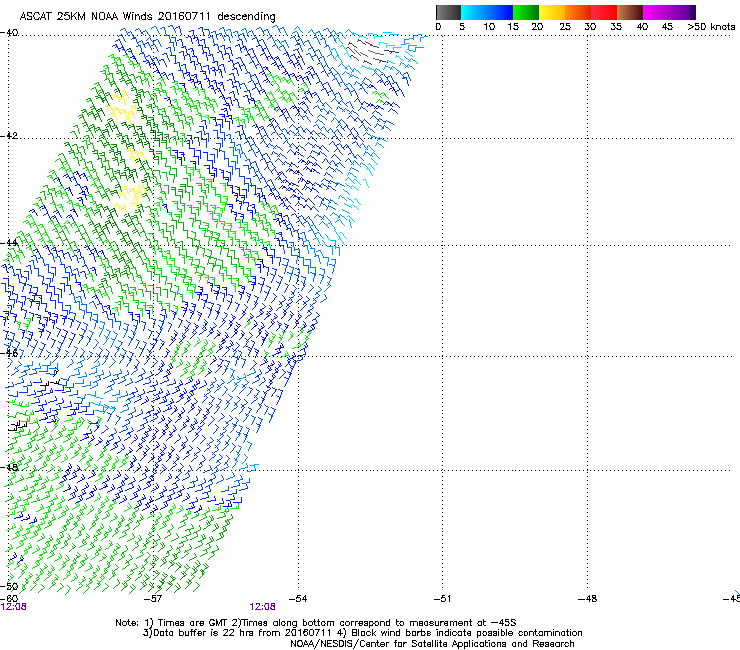Click the -54 longitude axis label
This screenshot has height=650, width=740.
[x=297, y=599]
